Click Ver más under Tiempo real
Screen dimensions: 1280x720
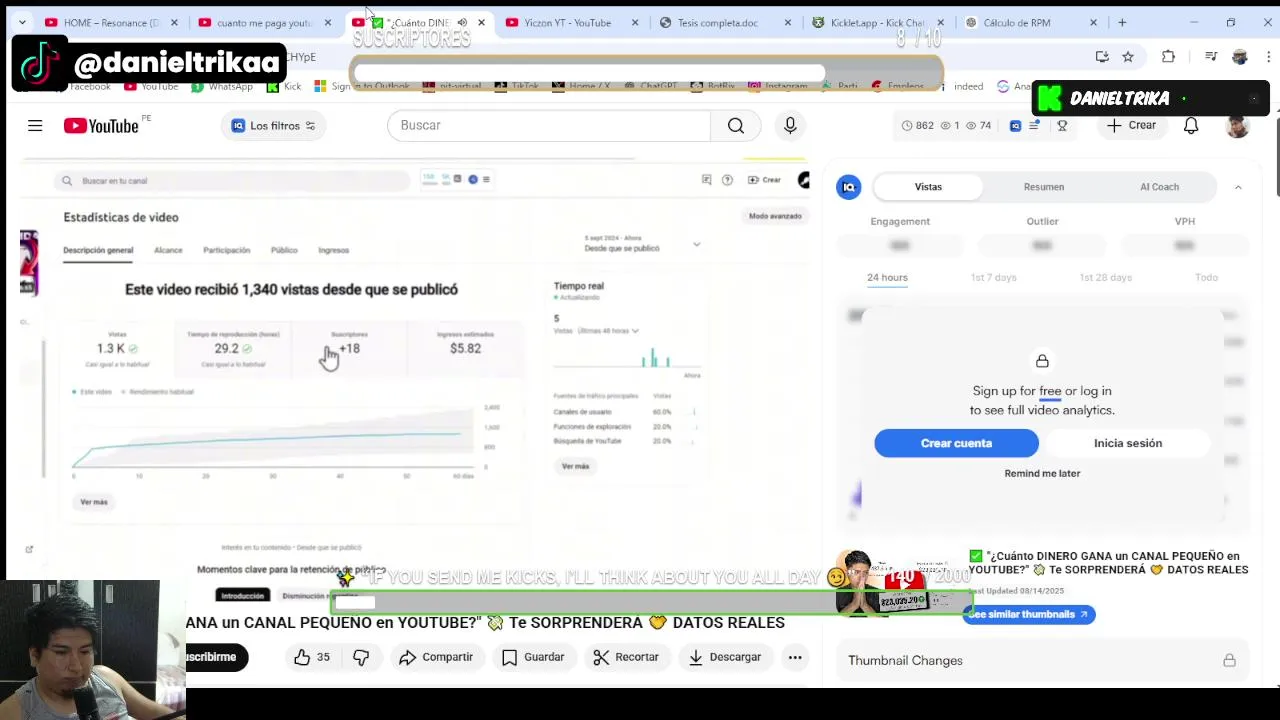point(575,466)
